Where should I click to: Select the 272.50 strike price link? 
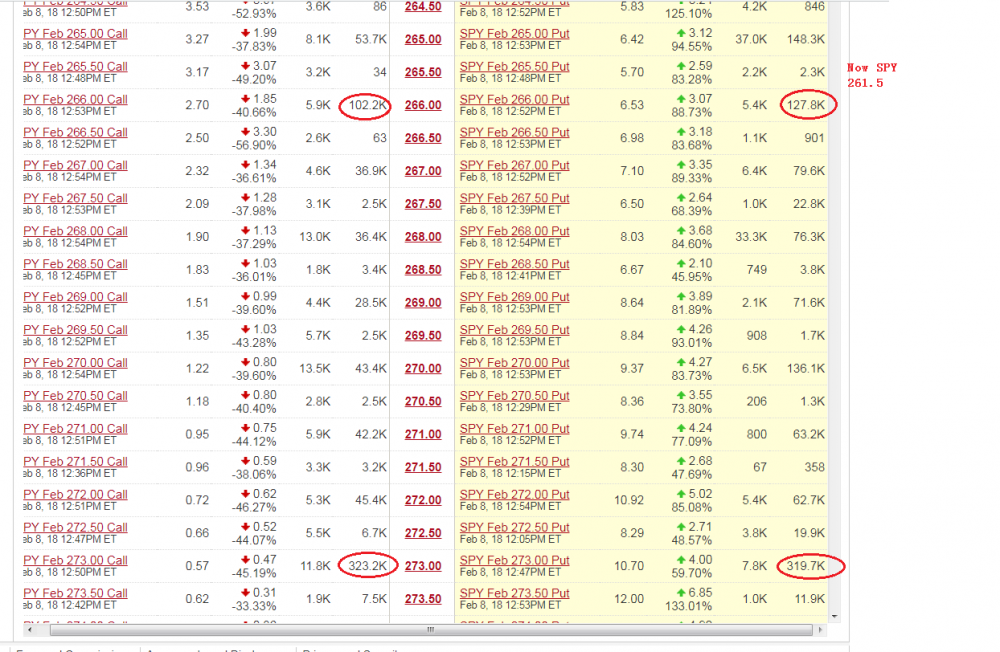tap(423, 533)
